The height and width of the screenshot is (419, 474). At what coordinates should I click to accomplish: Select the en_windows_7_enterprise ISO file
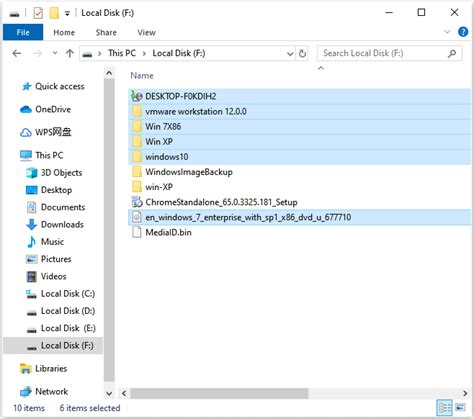click(299, 217)
